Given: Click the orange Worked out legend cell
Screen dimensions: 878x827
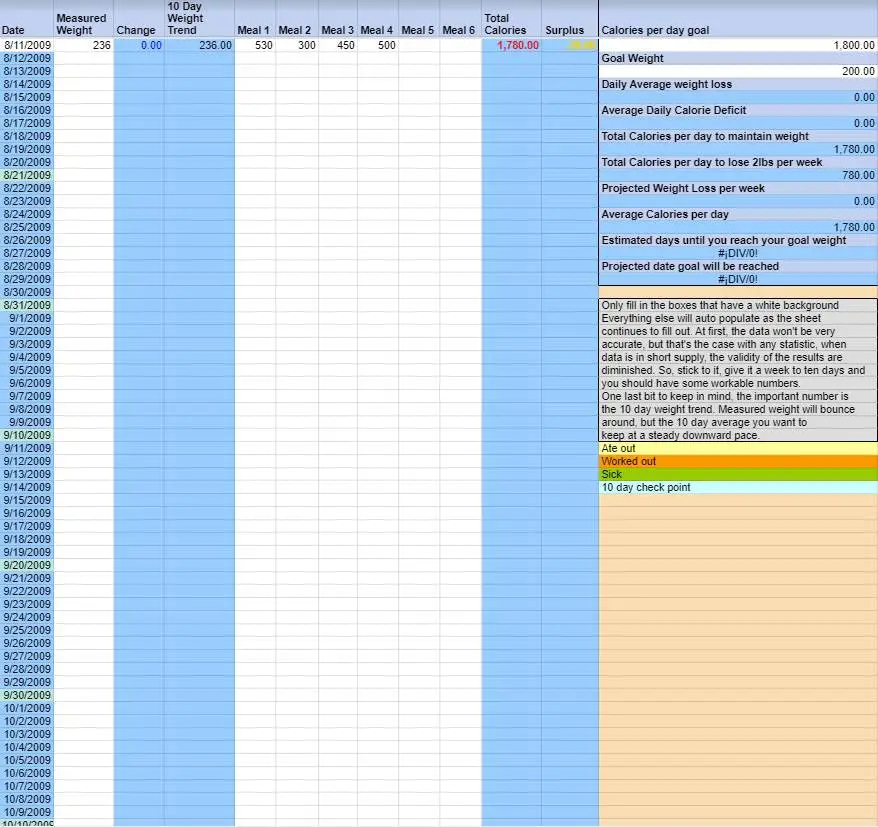Looking at the screenshot, I should (737, 461).
